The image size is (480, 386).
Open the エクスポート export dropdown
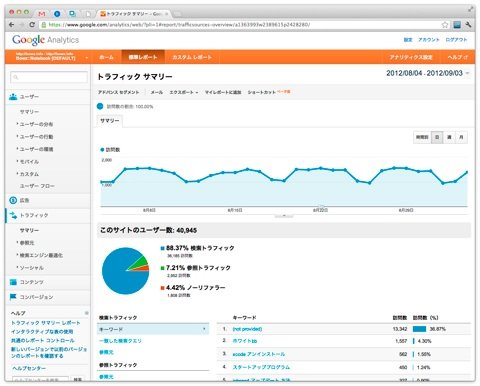[x=184, y=92]
